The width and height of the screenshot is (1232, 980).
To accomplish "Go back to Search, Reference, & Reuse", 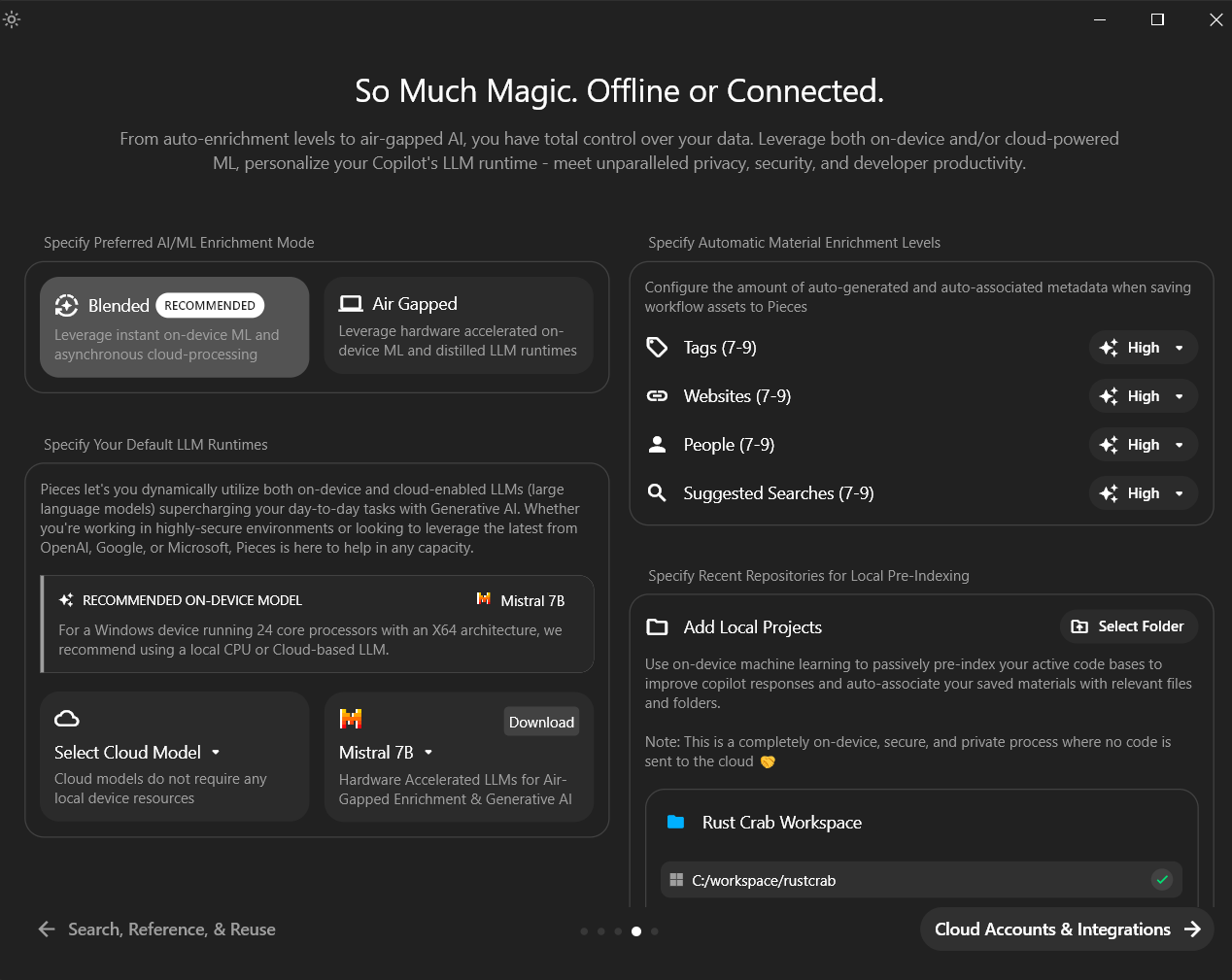I will [157, 929].
